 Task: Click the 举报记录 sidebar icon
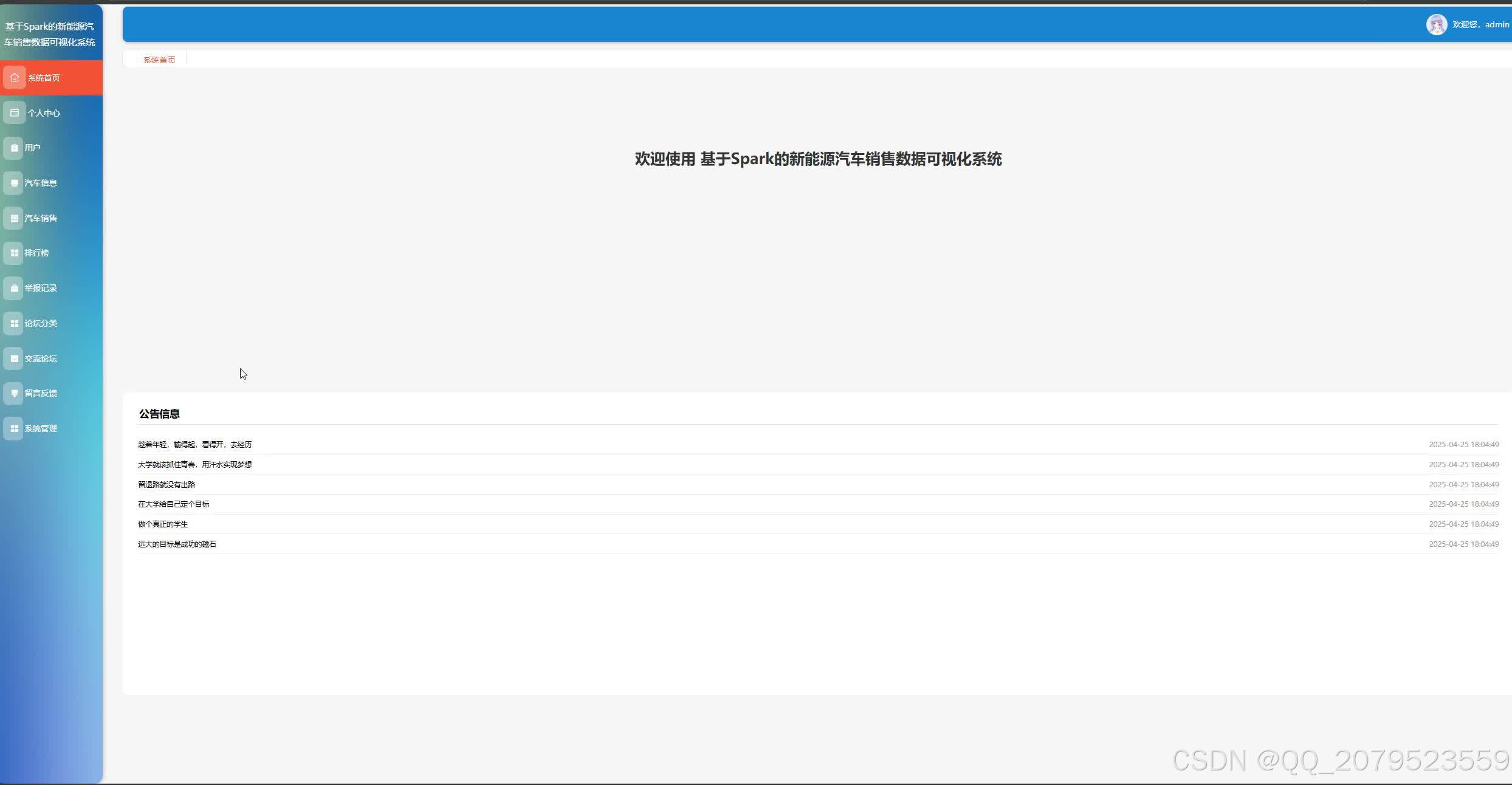(x=15, y=288)
